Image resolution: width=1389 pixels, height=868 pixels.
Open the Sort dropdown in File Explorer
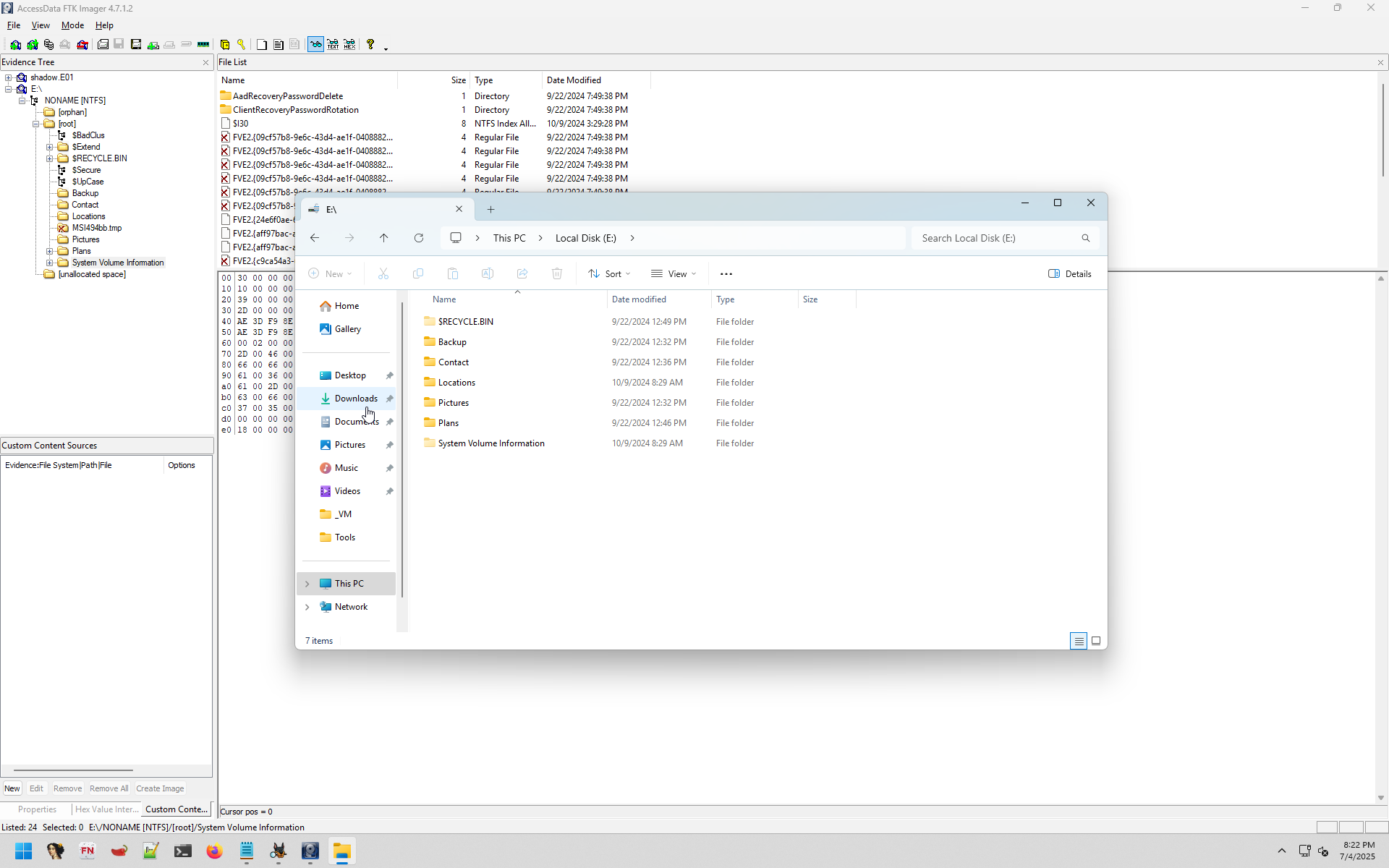click(609, 273)
